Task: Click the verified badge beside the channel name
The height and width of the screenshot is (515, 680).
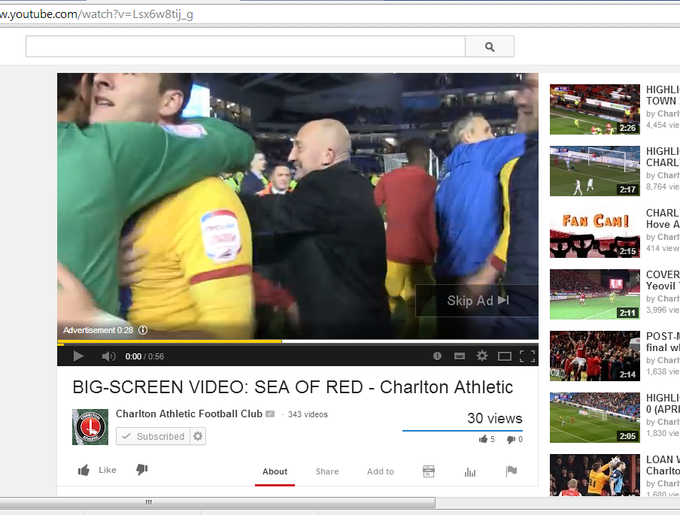Action: pyautogui.click(x=270, y=414)
